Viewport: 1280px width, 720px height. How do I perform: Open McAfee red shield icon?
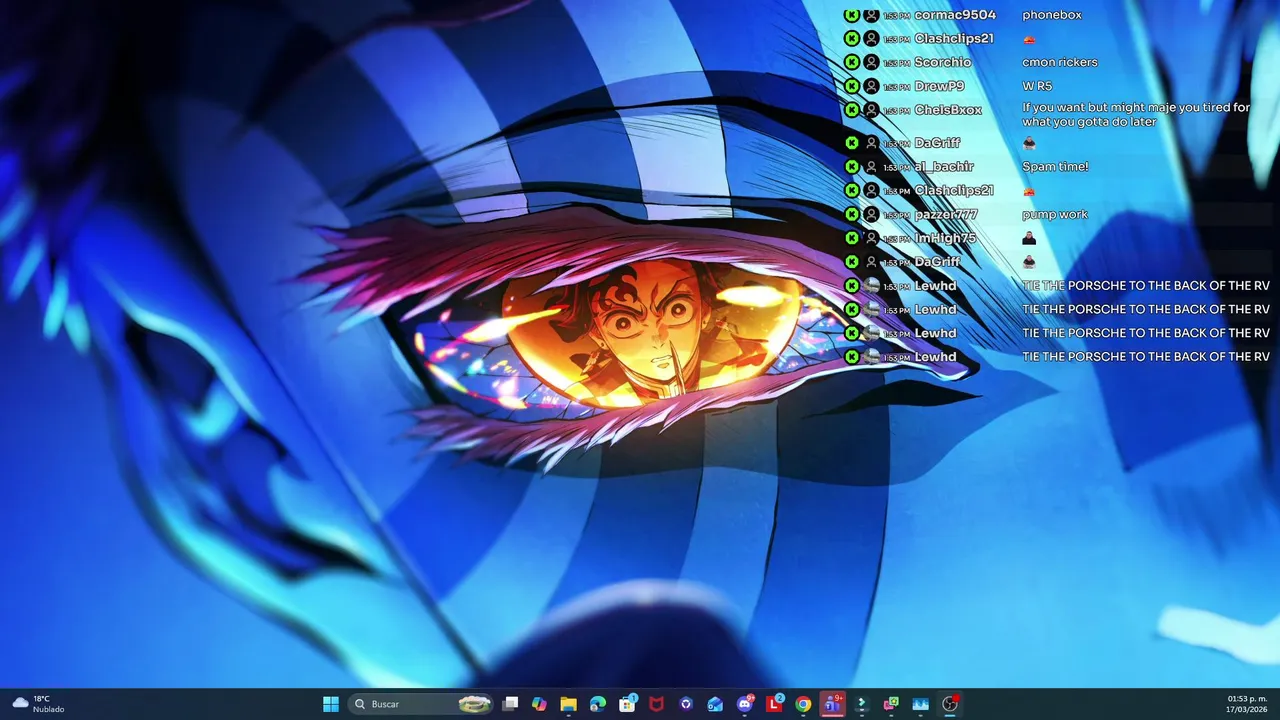pyautogui.click(x=656, y=704)
